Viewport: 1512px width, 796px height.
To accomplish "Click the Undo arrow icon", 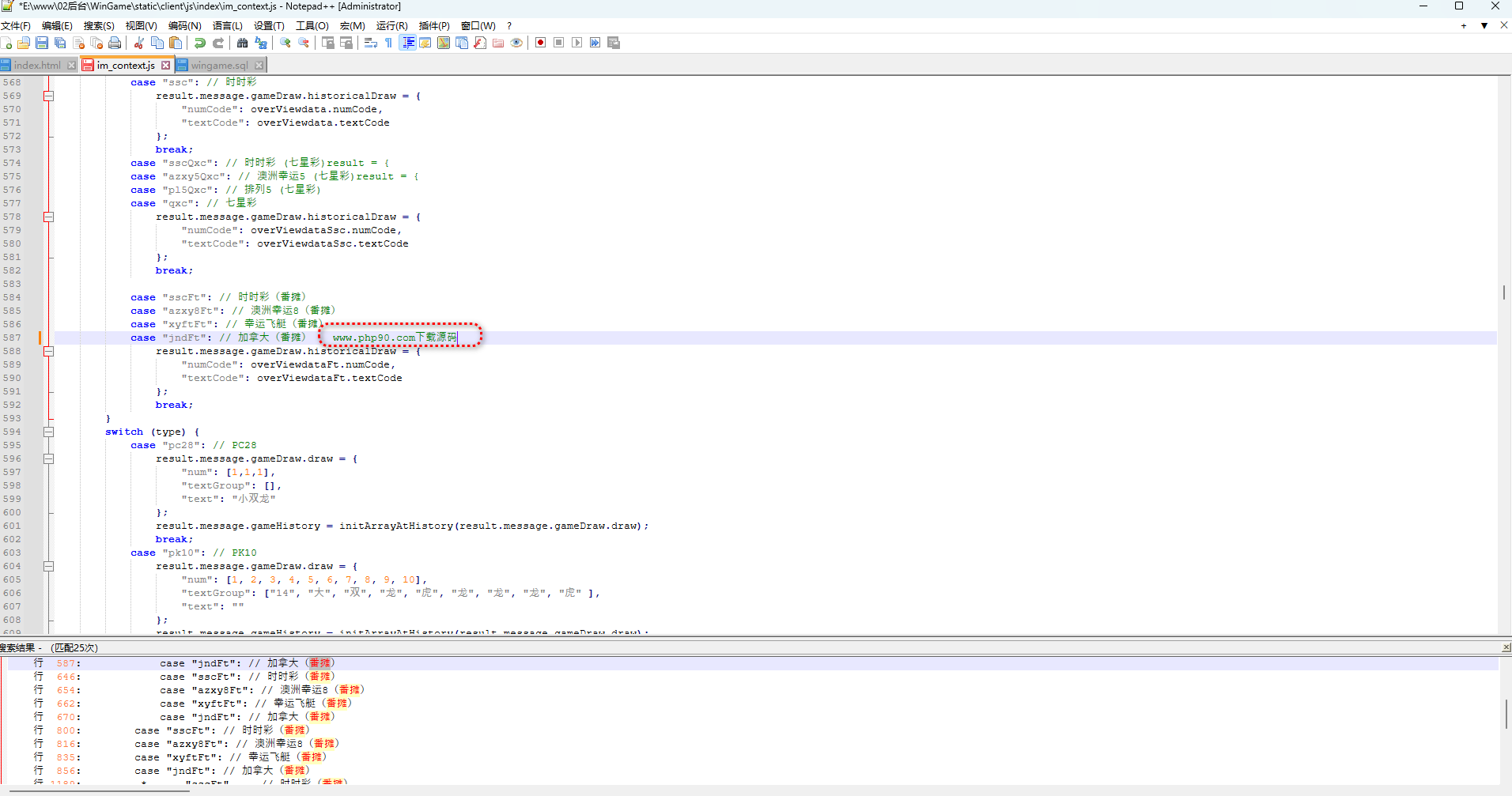I will click(x=200, y=43).
